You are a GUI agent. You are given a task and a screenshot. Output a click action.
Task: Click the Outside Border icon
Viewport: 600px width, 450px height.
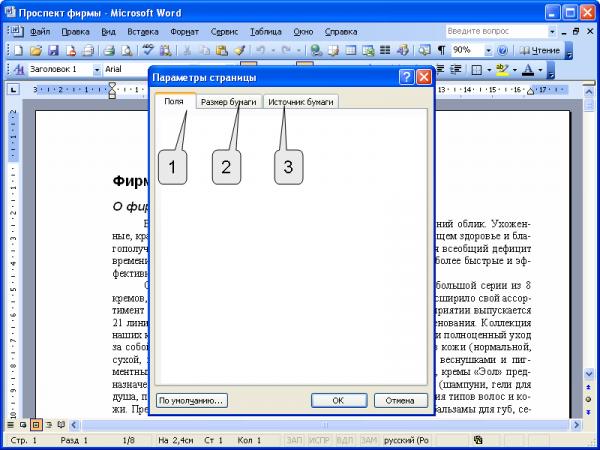click(477, 70)
